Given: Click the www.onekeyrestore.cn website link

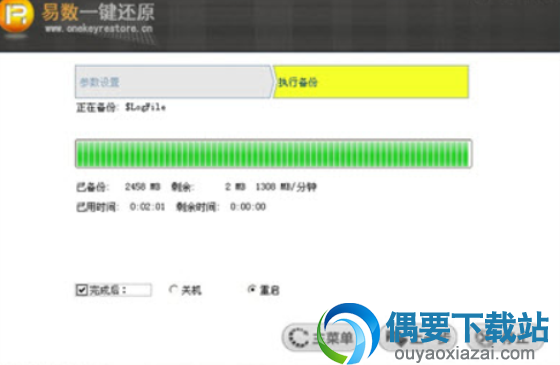Looking at the screenshot, I should 99,29.
